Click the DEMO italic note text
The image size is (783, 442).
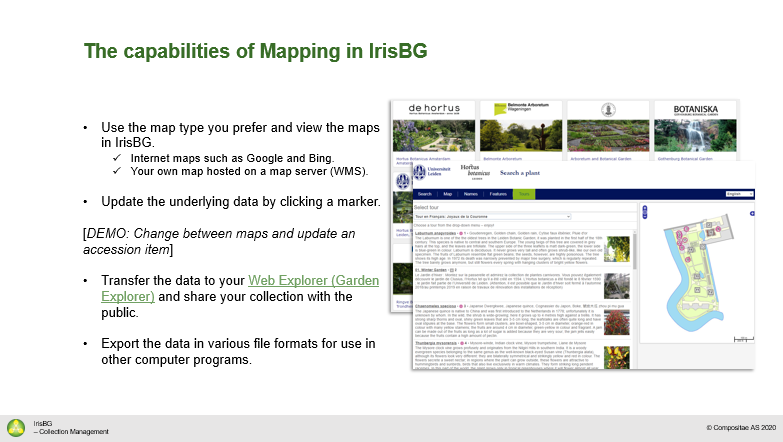(219, 241)
